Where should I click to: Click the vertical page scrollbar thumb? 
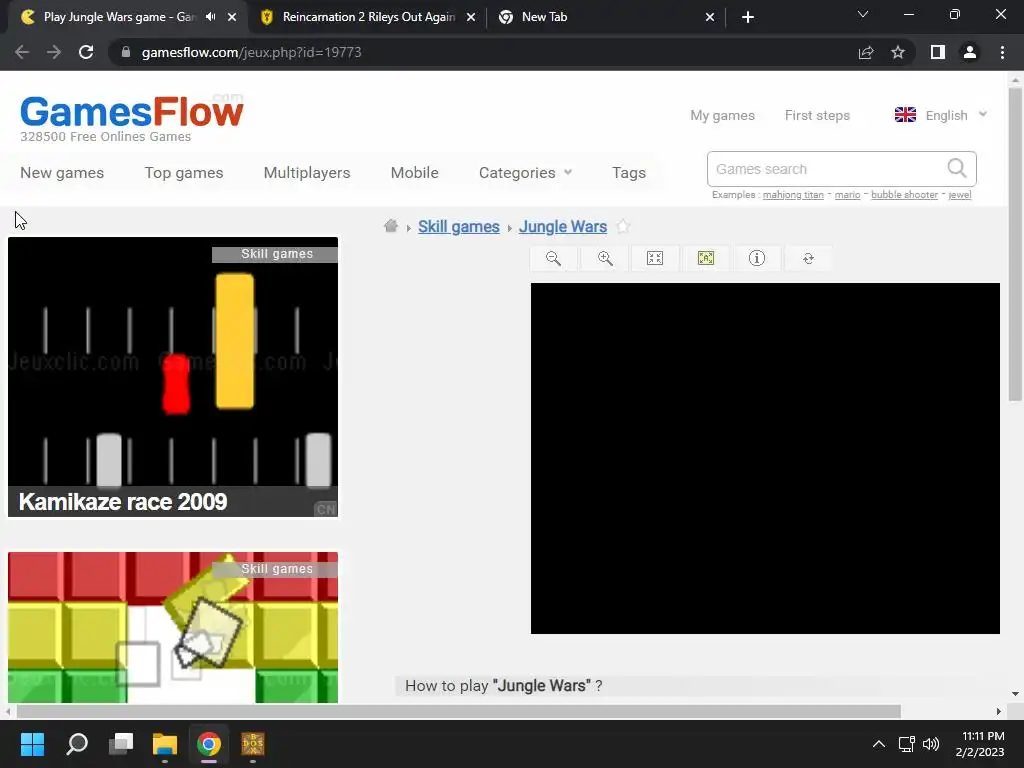pos(1015,244)
